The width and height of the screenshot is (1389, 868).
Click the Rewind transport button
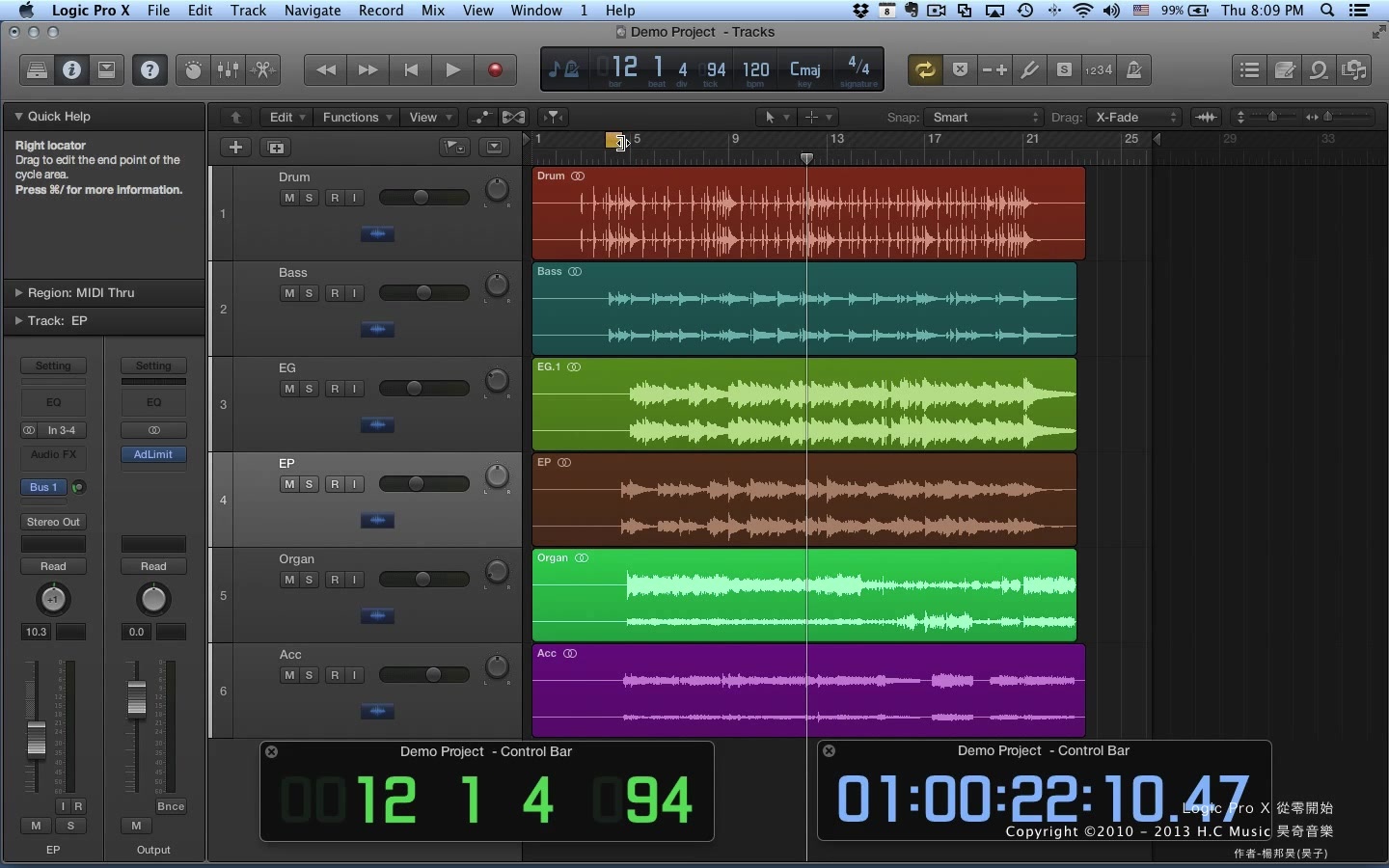tap(326, 69)
